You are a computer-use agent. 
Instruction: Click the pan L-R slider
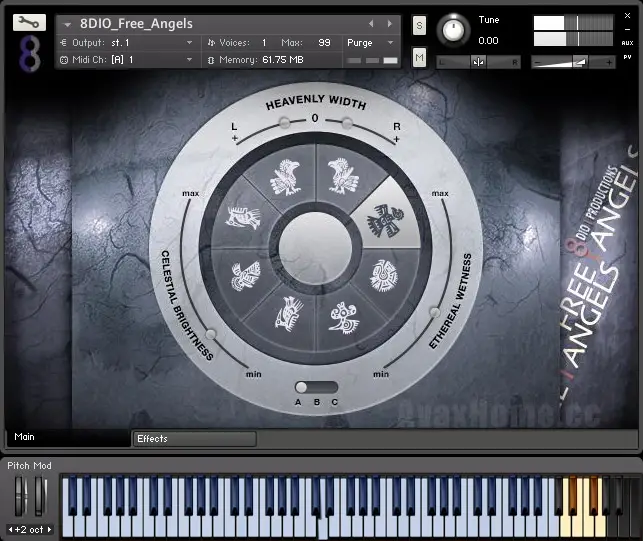(478, 62)
